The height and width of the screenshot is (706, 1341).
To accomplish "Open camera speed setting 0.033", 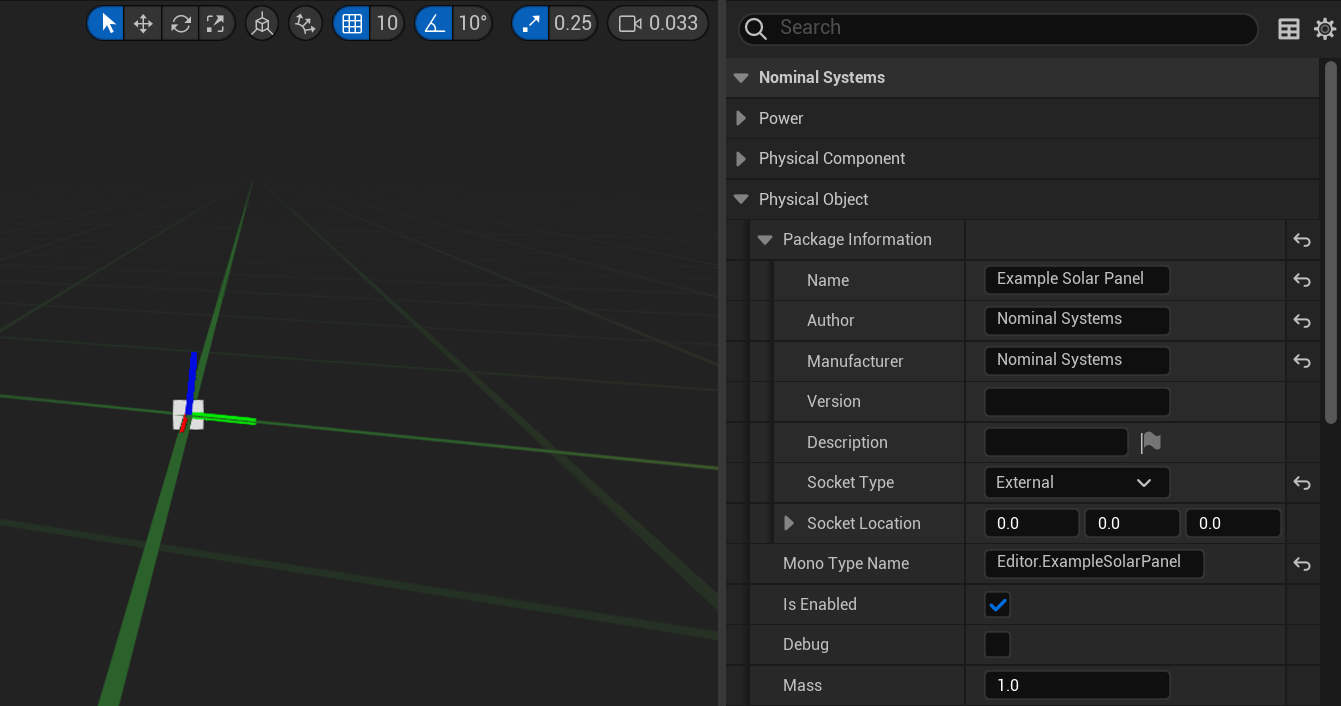I will [658, 23].
